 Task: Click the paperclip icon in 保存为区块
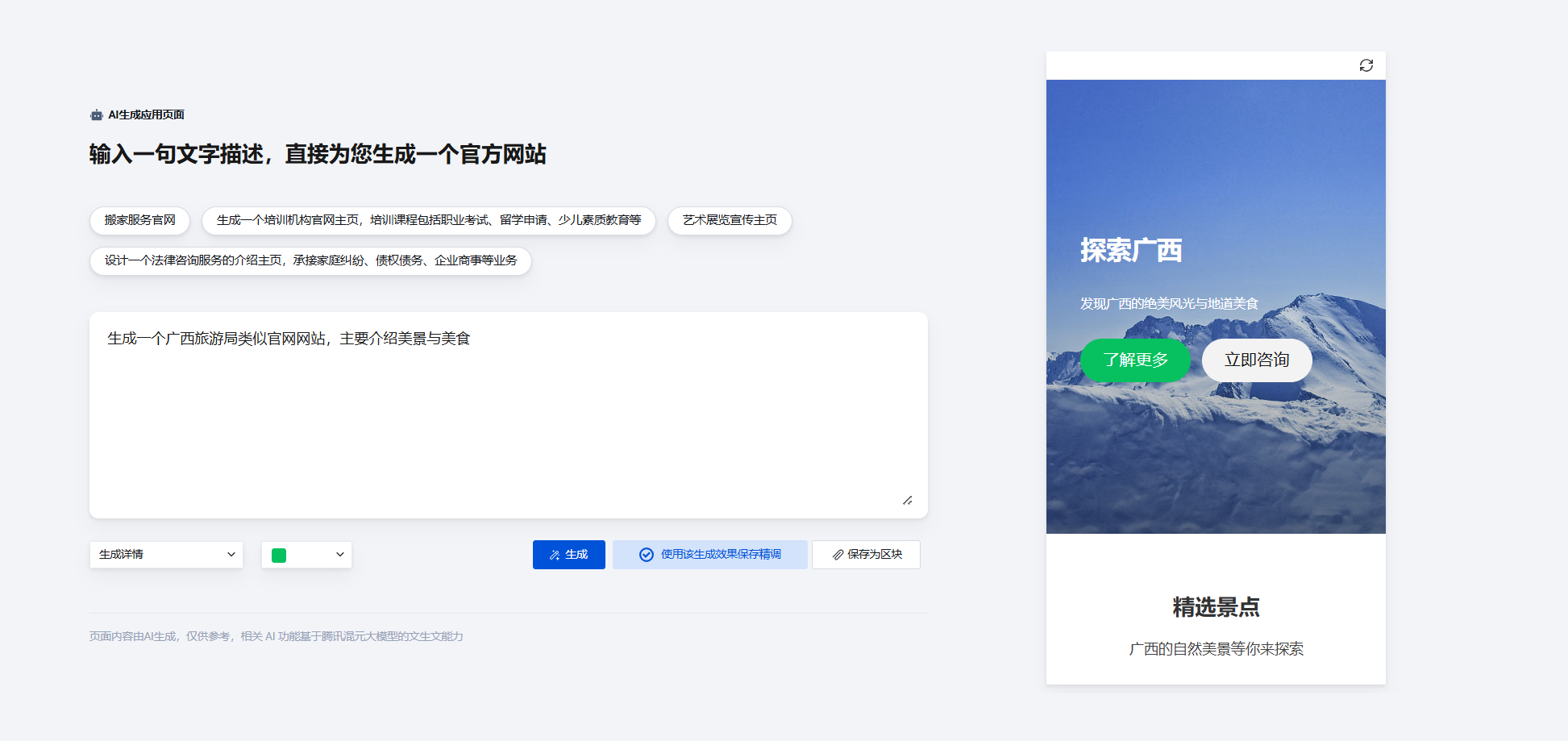[838, 555]
